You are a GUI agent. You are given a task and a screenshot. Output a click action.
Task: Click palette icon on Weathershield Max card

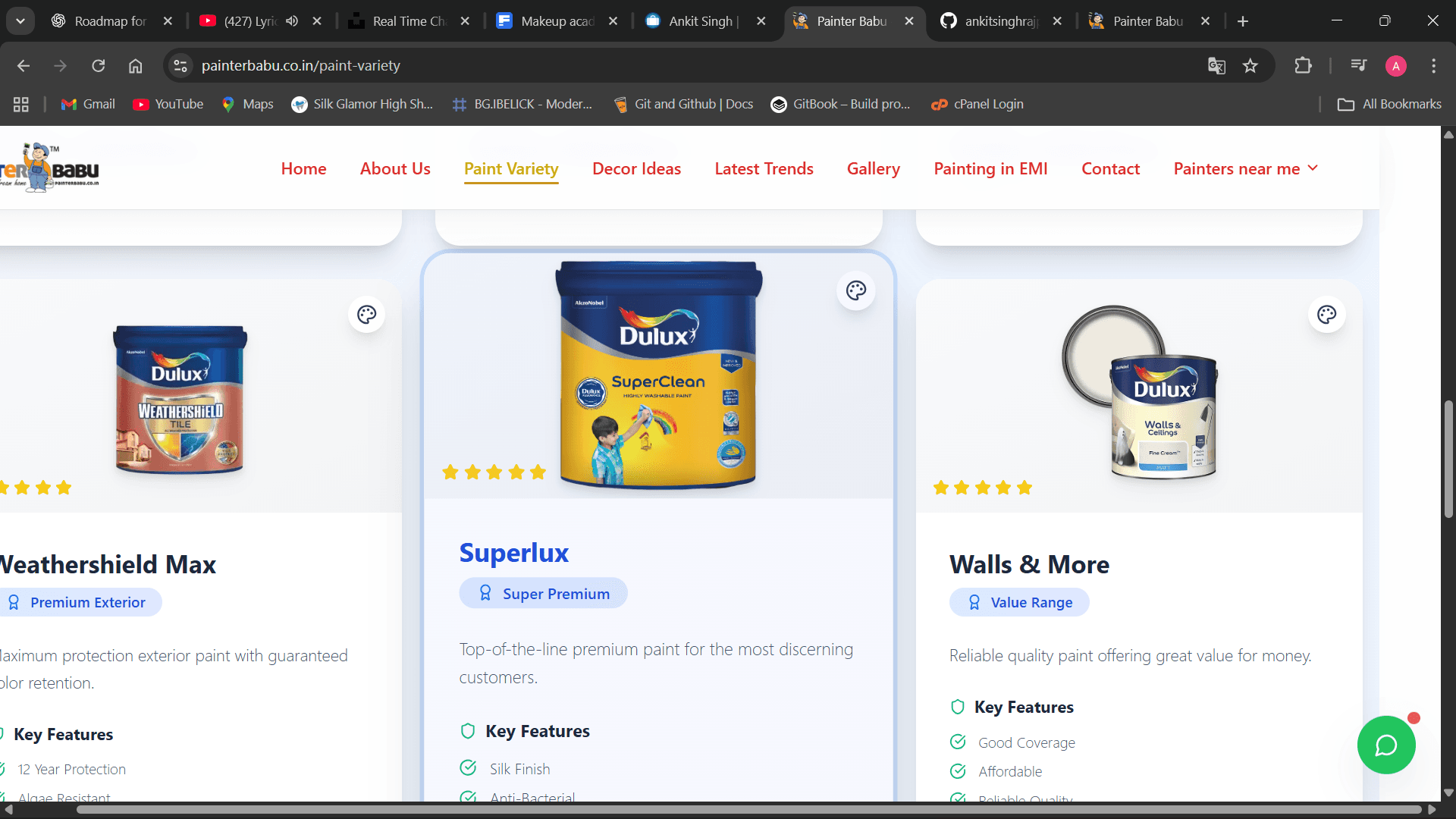367,315
